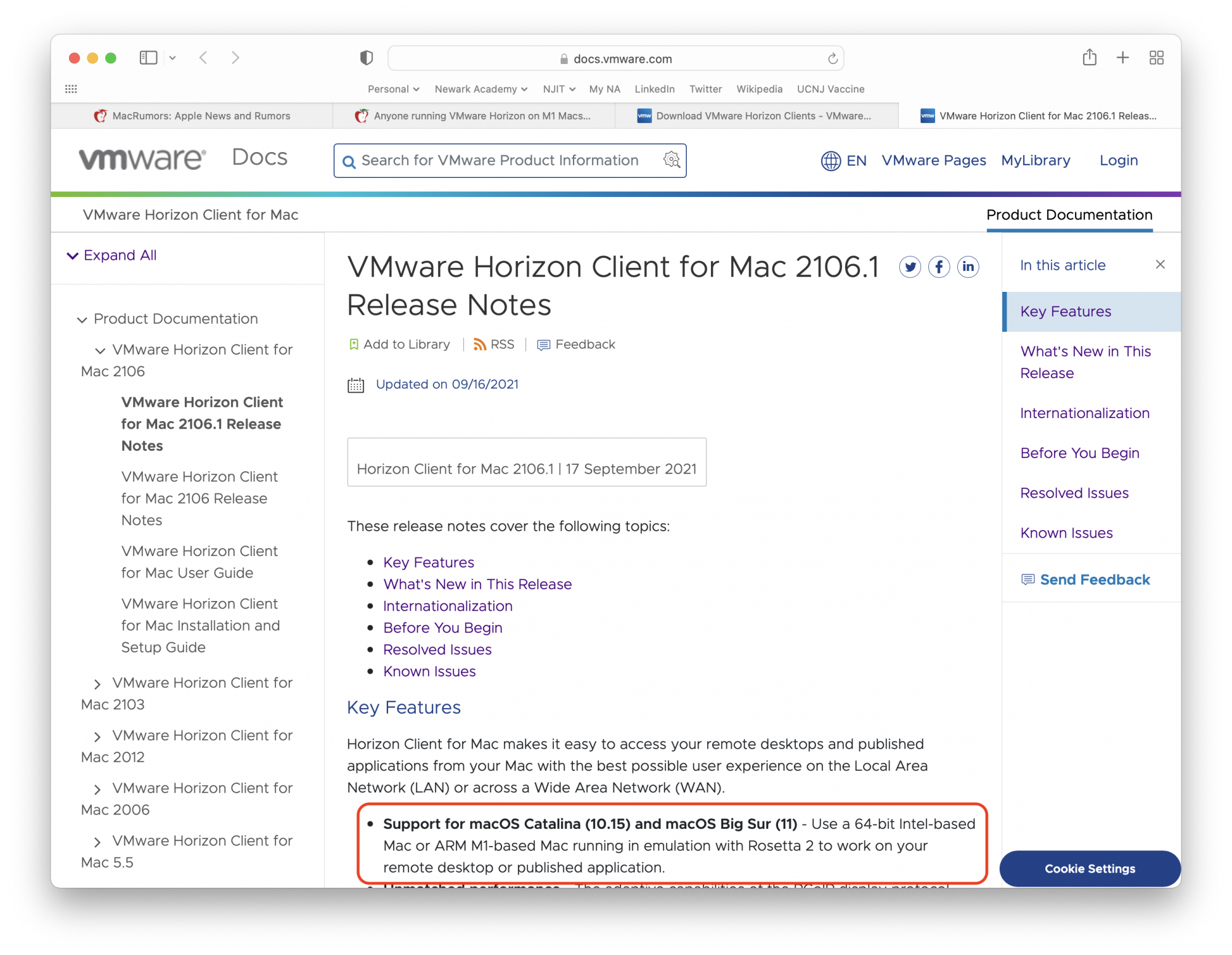Open the Mac 2106 Release Notes entry
Viewport: 1232px width, 955px height.
200,499
